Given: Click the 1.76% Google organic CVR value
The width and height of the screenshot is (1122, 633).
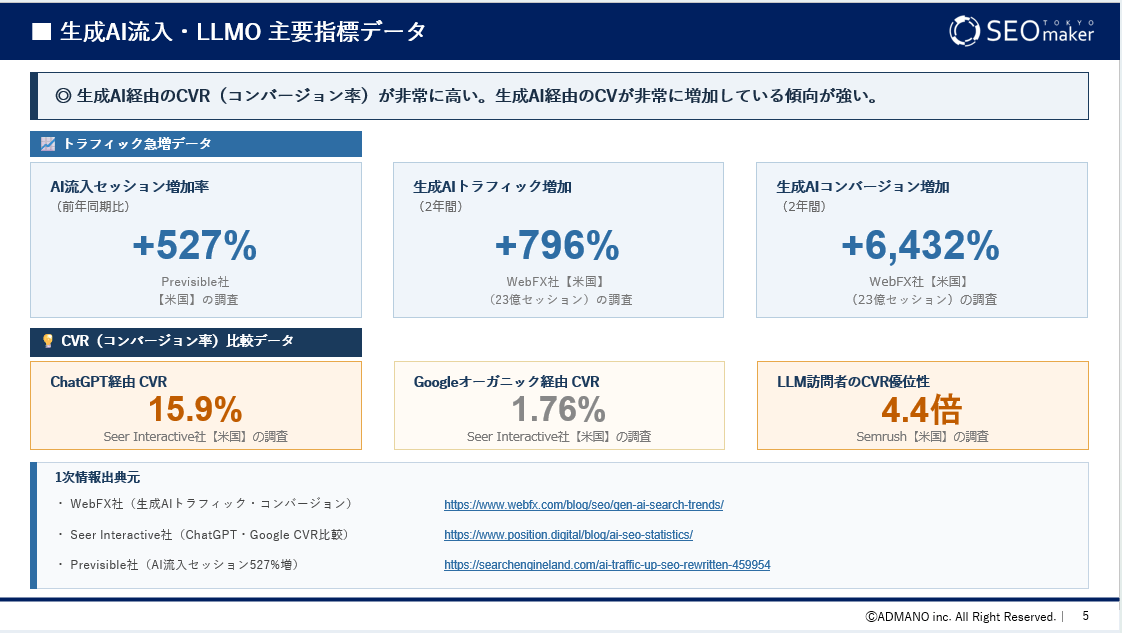Looking at the screenshot, I should [558, 408].
